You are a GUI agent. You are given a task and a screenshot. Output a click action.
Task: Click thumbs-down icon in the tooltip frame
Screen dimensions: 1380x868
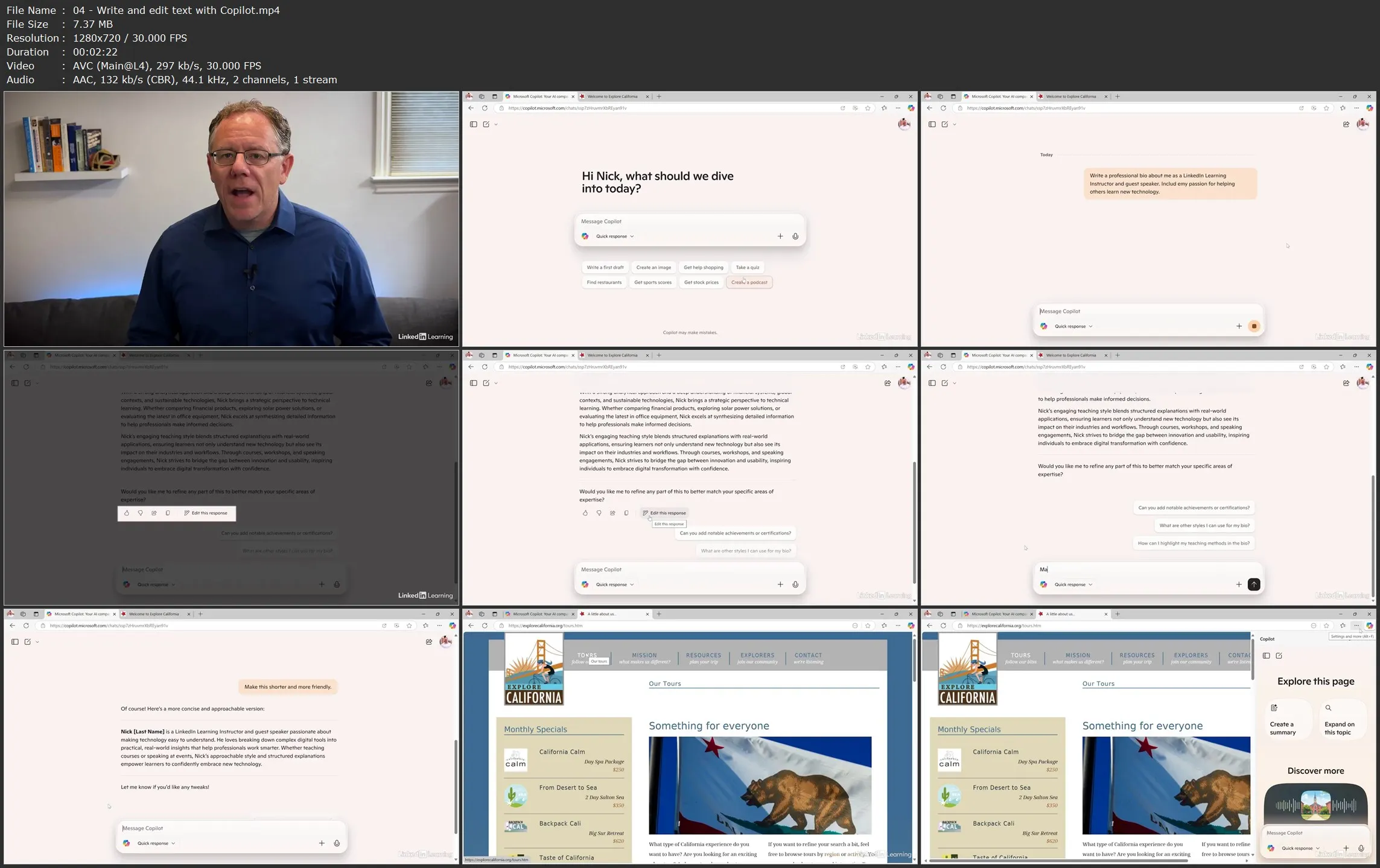tap(599, 513)
